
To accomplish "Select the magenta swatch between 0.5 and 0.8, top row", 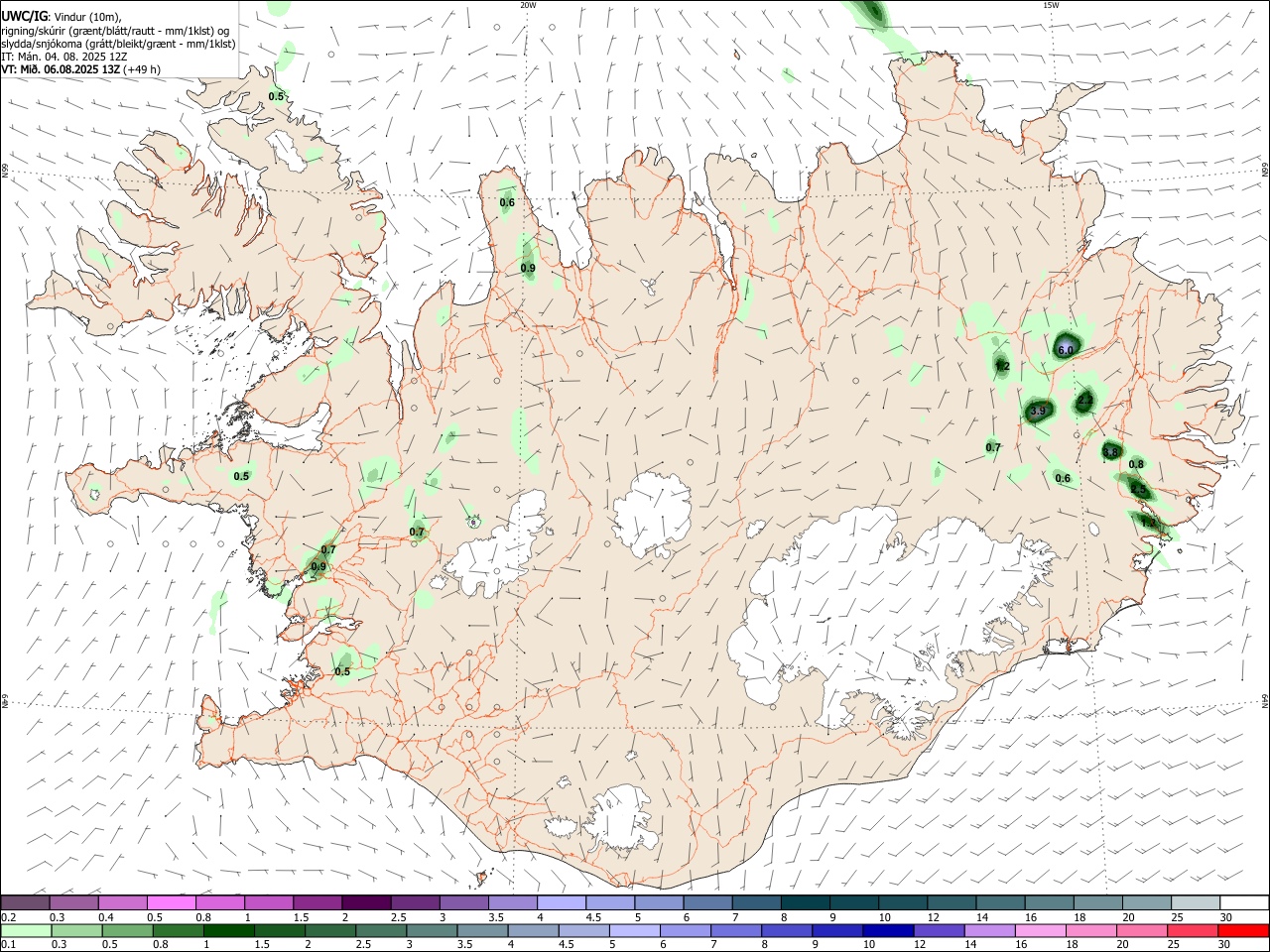I will (x=171, y=902).
